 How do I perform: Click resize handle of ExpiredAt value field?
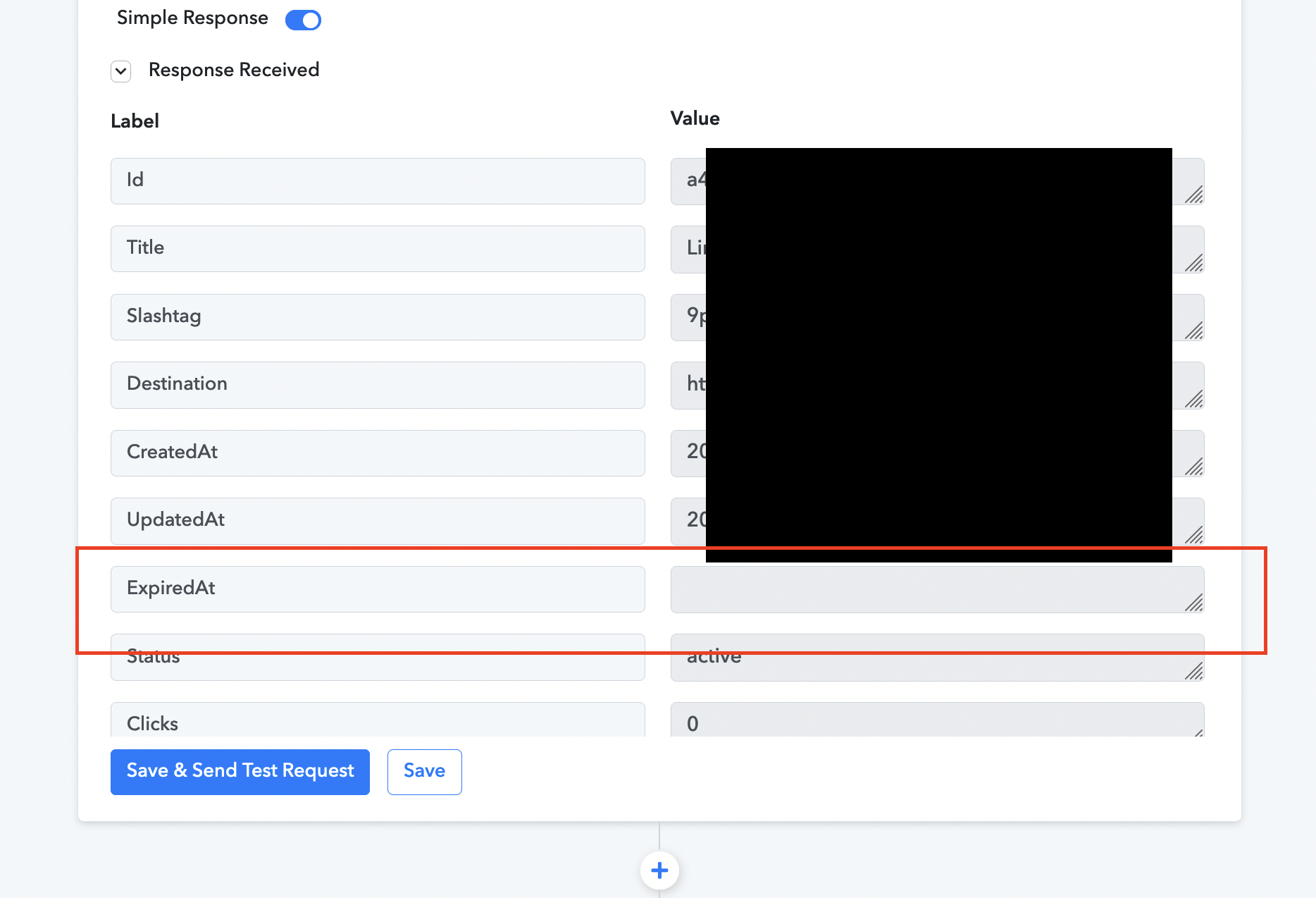1194,603
